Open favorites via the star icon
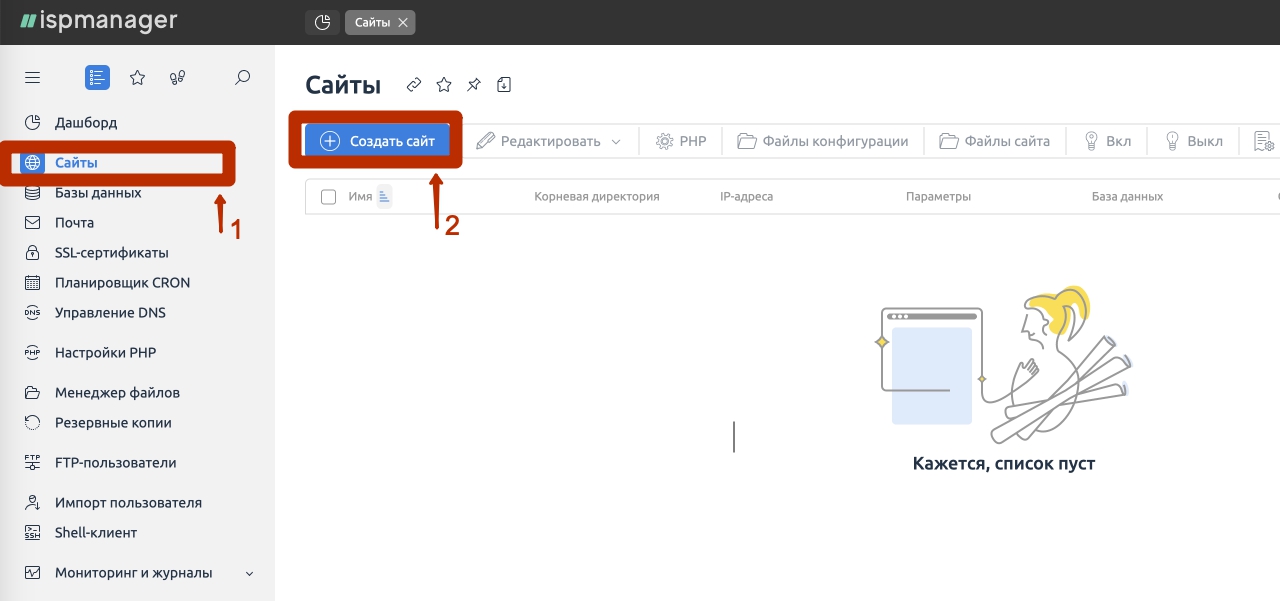1280x601 pixels. (137, 77)
